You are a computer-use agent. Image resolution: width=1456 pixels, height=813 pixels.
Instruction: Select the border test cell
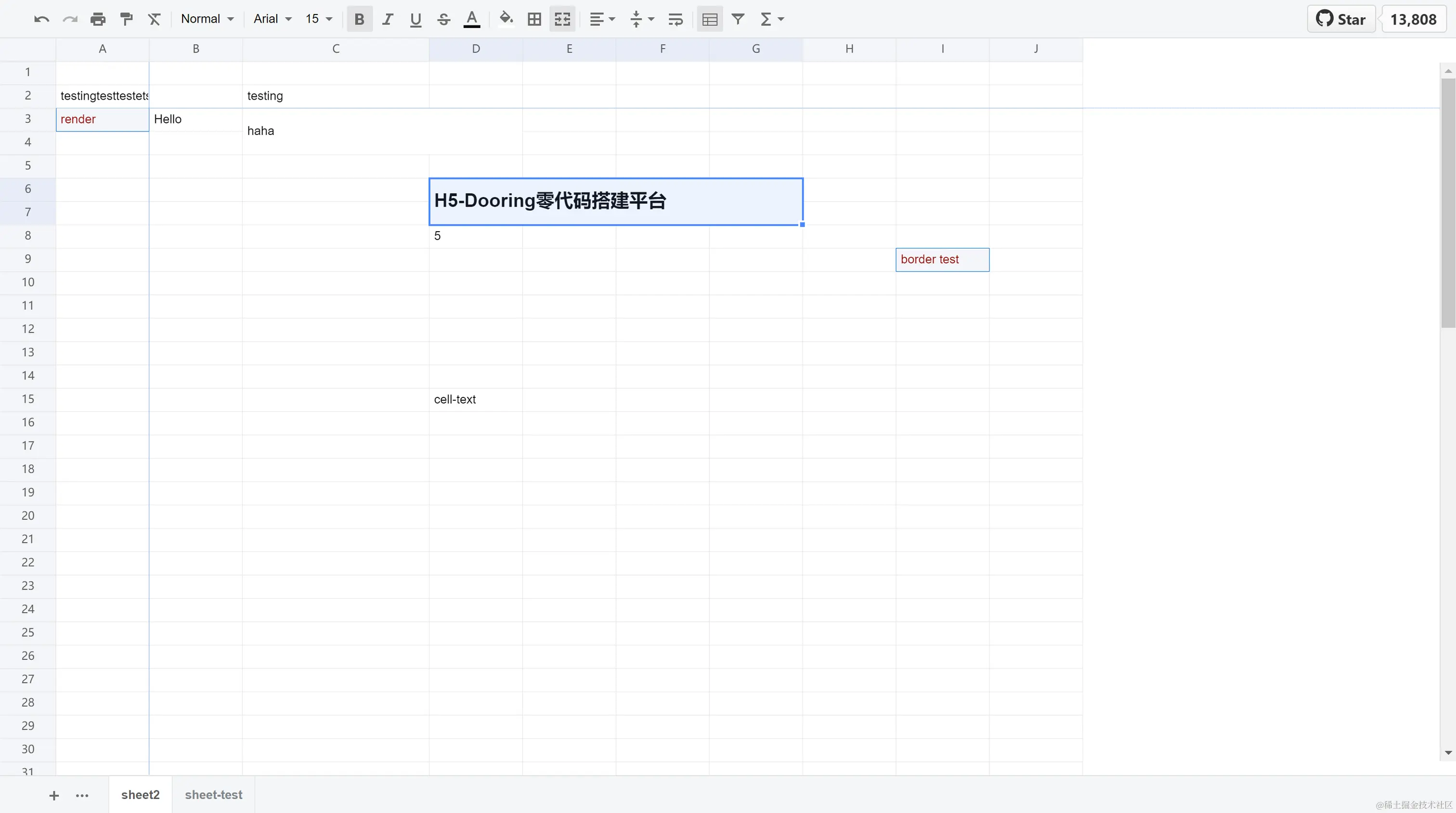942,260
